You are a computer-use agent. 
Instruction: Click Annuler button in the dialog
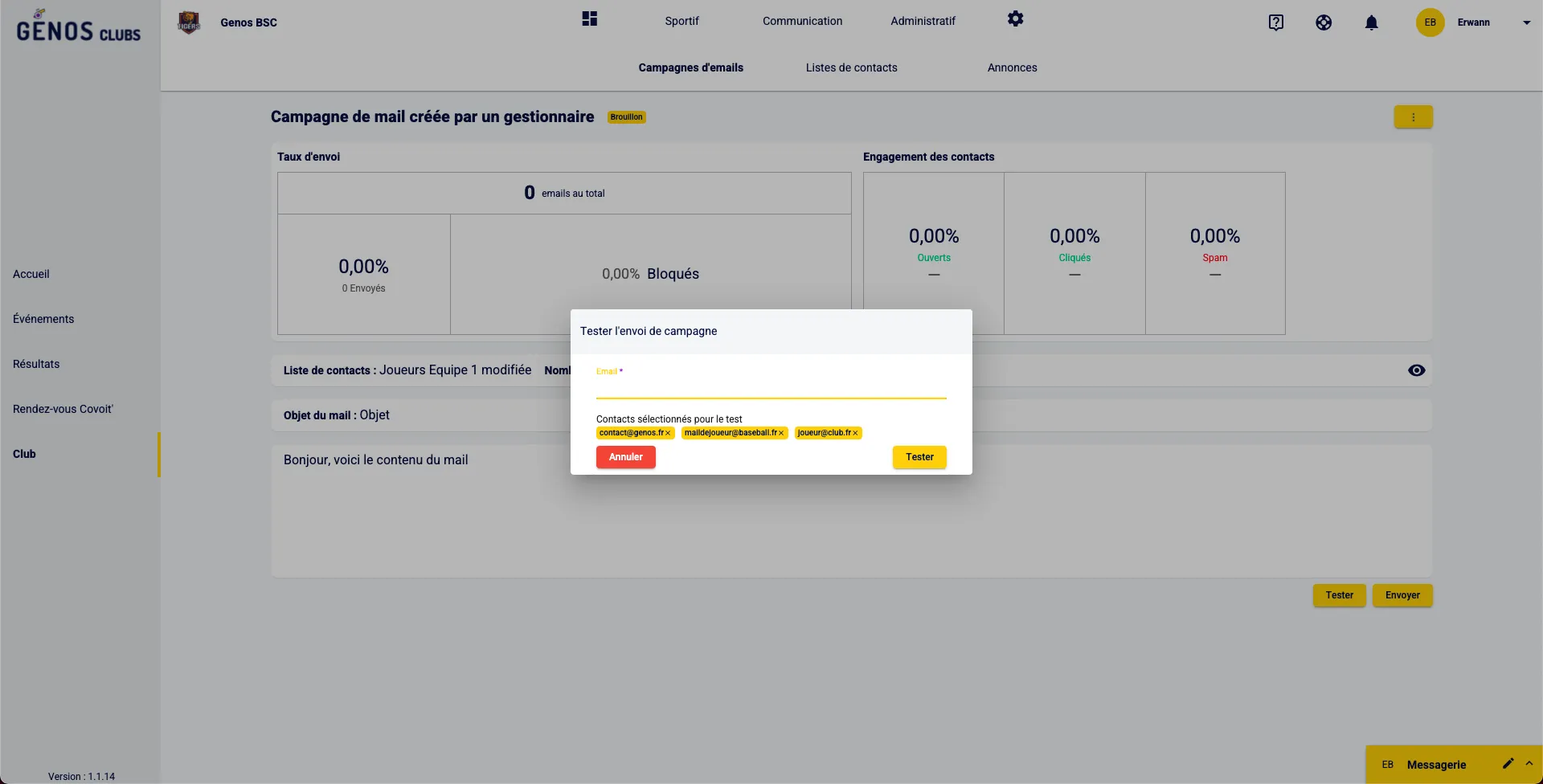pos(625,457)
